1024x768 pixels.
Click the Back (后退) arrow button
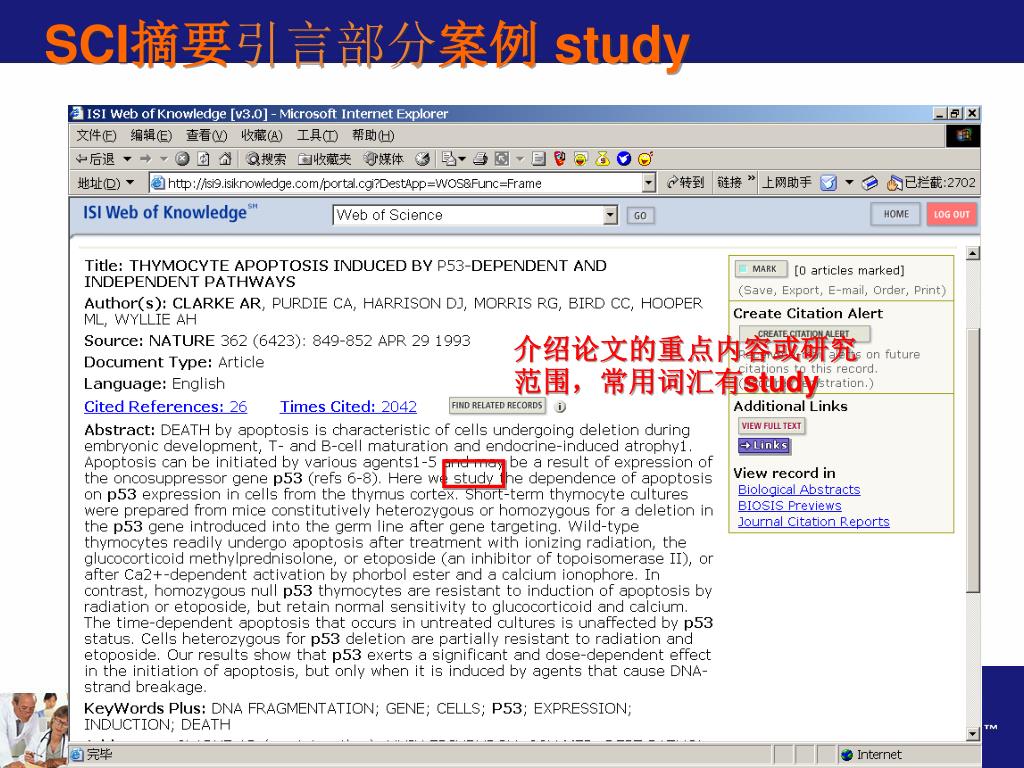click(x=95, y=159)
